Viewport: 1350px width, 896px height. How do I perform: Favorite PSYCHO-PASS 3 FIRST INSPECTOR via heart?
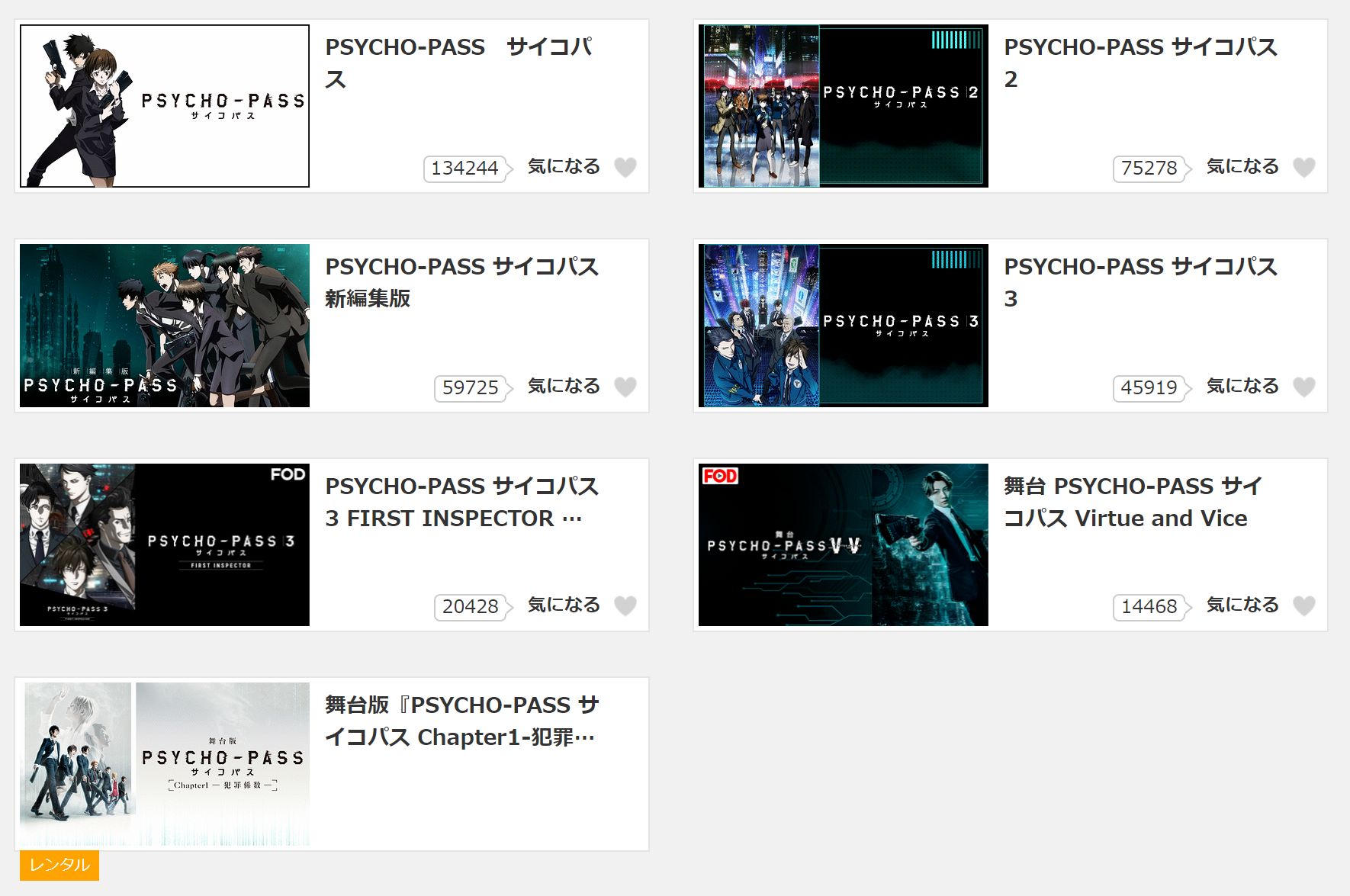625,605
